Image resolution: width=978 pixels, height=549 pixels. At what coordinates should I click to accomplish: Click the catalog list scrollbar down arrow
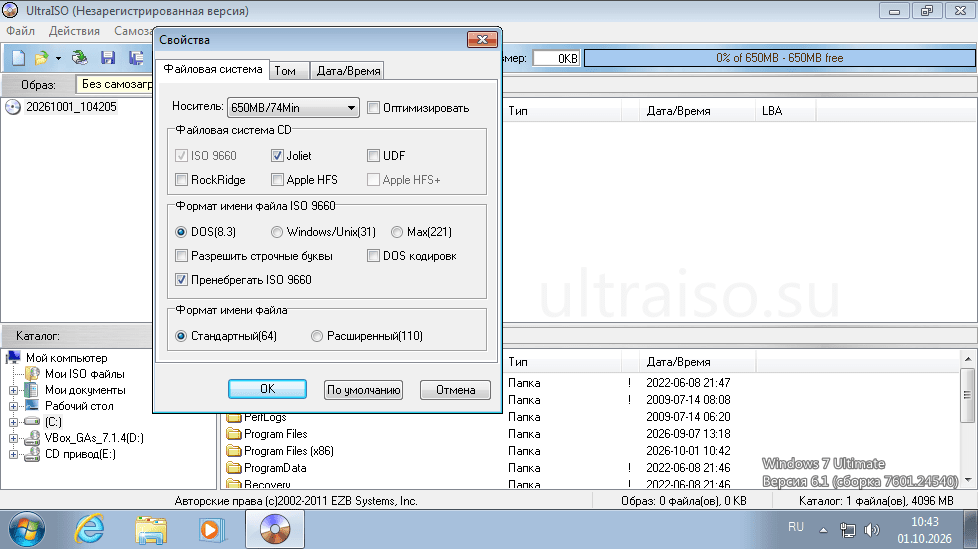[x=968, y=480]
